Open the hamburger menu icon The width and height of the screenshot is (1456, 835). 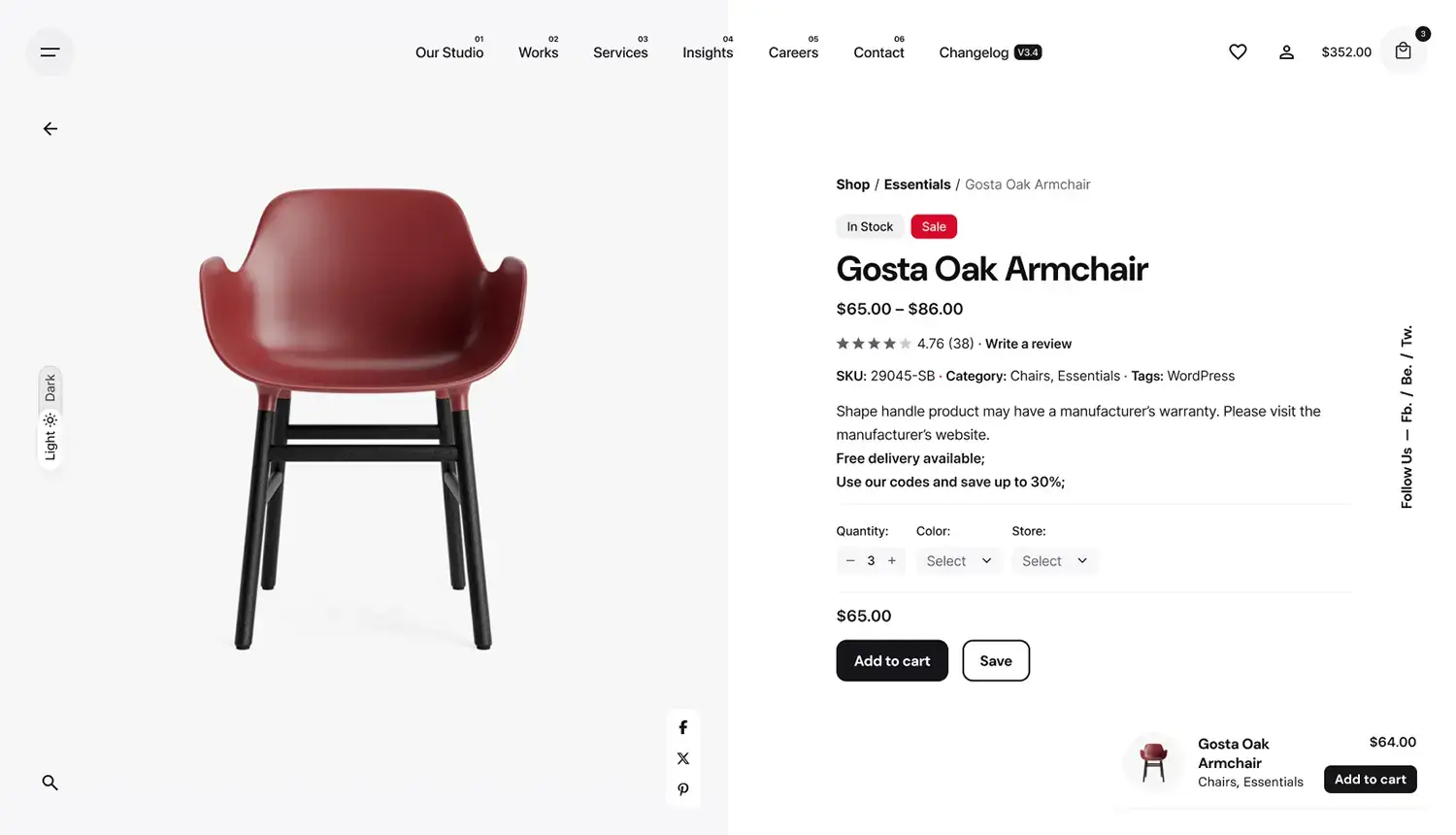[x=50, y=52]
